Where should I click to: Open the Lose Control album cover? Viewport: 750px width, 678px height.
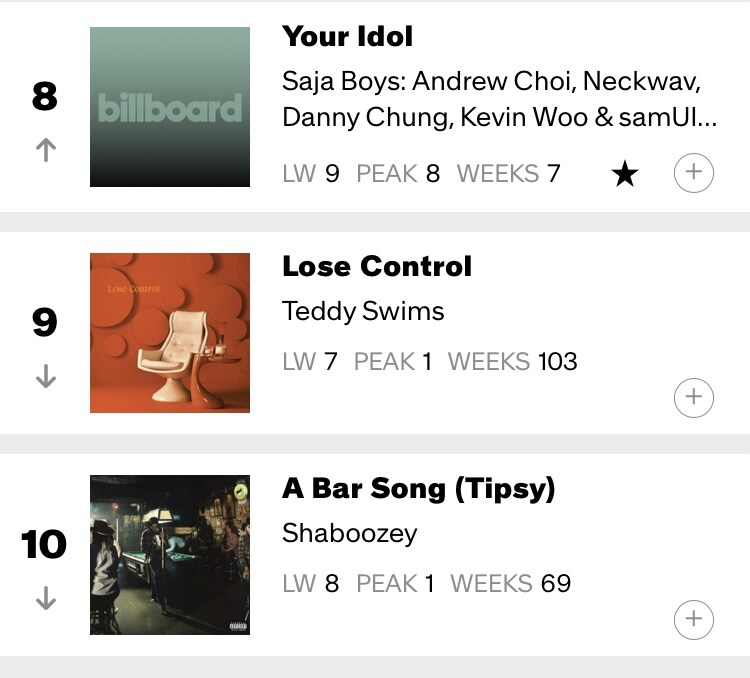[170, 333]
